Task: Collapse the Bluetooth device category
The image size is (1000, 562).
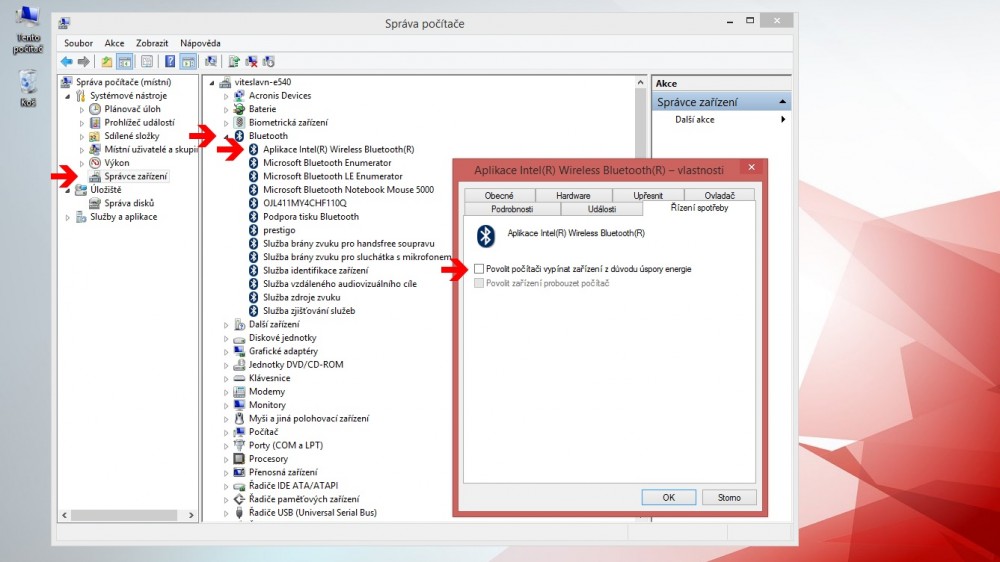Action: click(226, 136)
